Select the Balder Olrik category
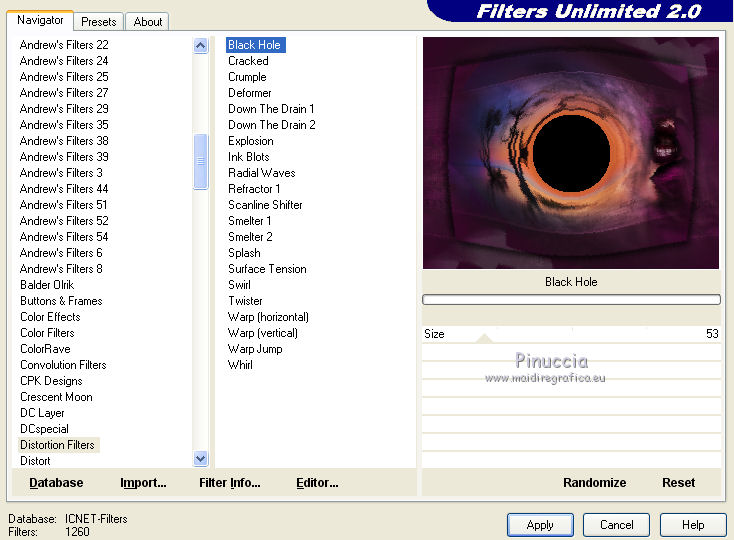Viewport: 734px width, 540px height. 47,285
